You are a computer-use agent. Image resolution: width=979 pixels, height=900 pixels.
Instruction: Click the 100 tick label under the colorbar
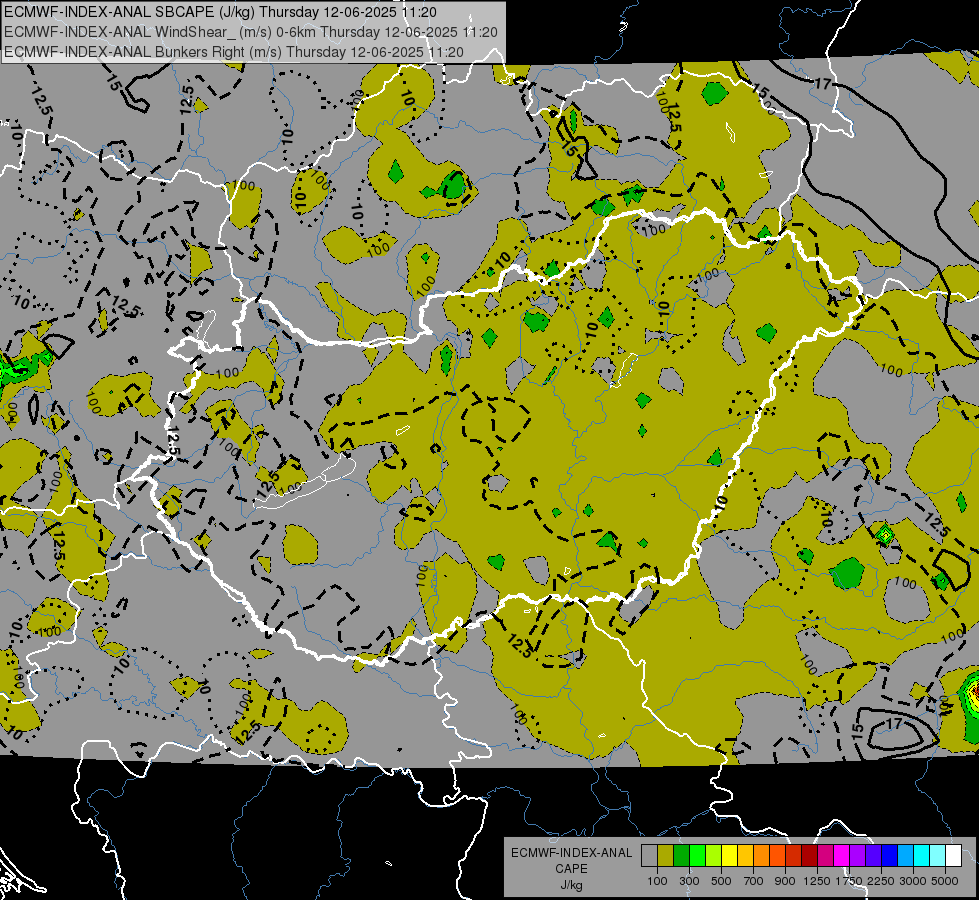(657, 881)
